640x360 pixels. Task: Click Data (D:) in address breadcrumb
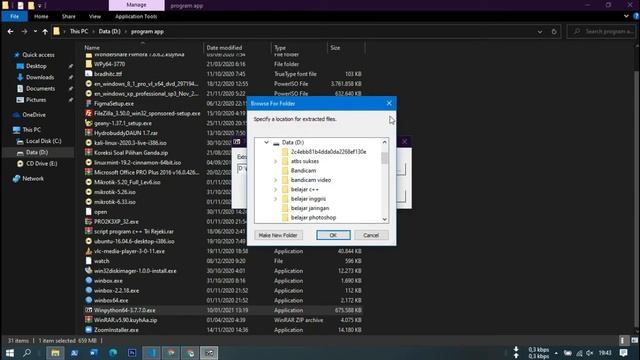109,31
